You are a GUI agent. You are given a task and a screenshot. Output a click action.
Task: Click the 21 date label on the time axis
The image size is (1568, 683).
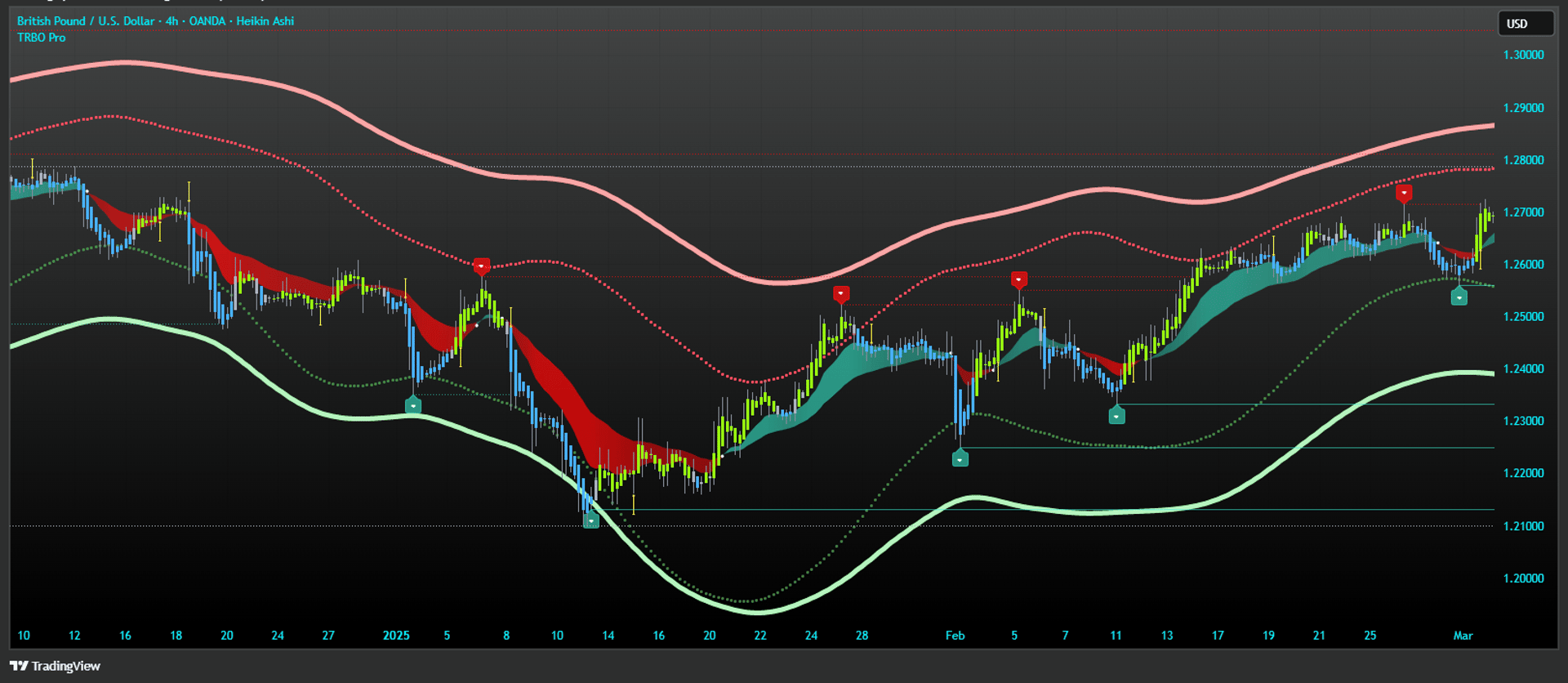[x=1319, y=636]
